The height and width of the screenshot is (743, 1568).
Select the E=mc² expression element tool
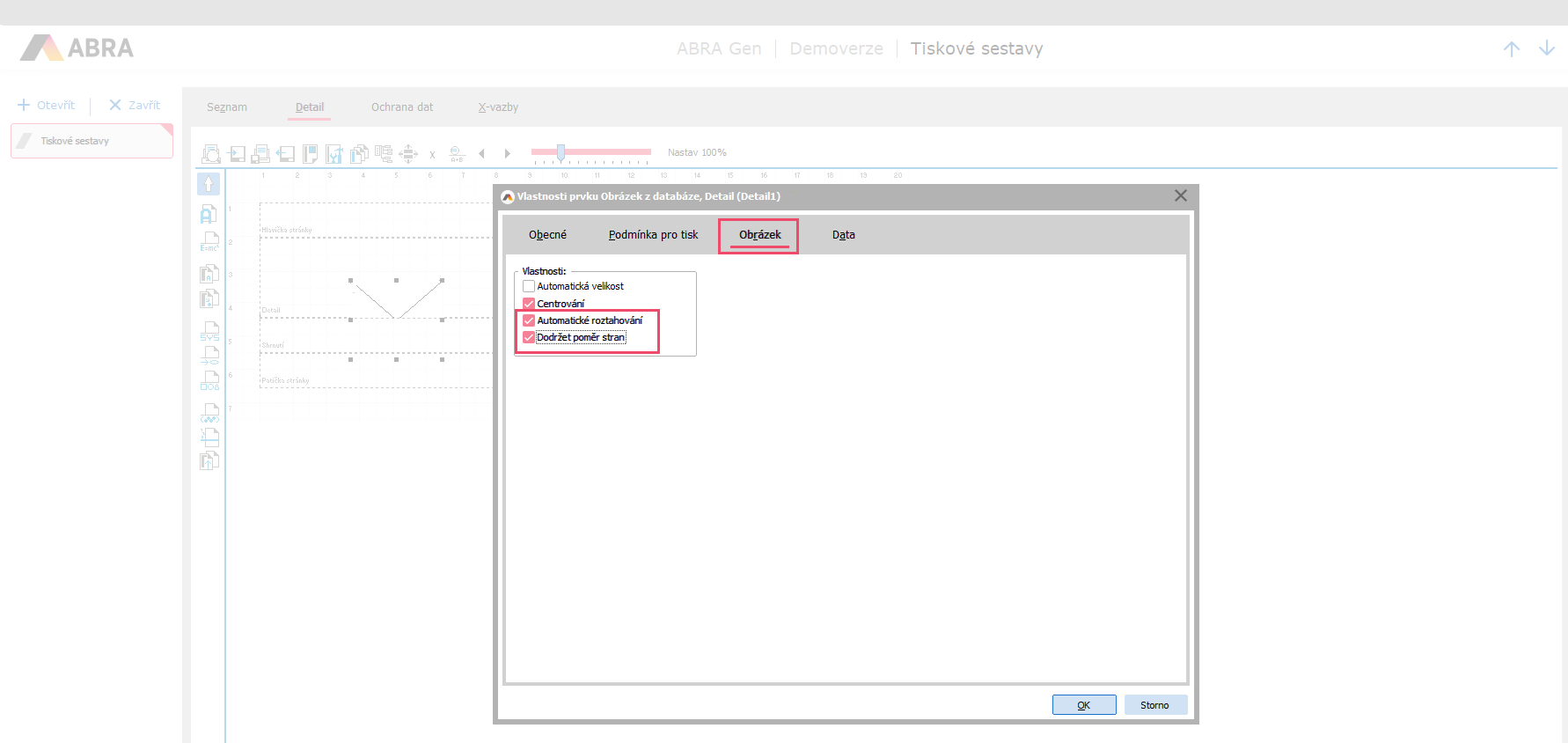pos(209,241)
